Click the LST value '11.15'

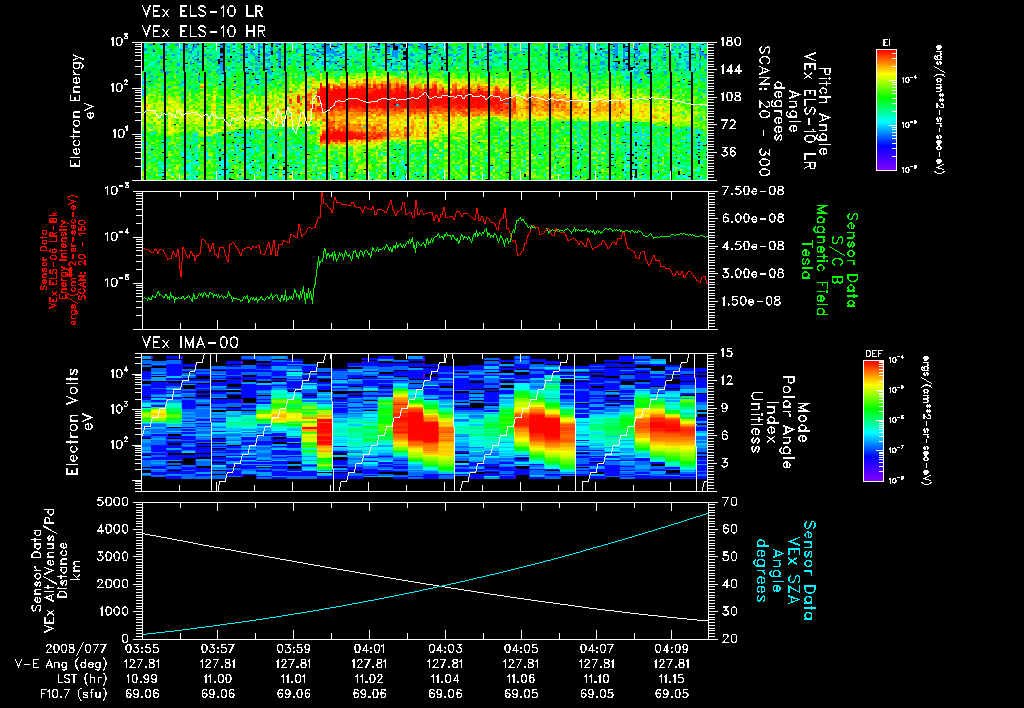pos(672,679)
